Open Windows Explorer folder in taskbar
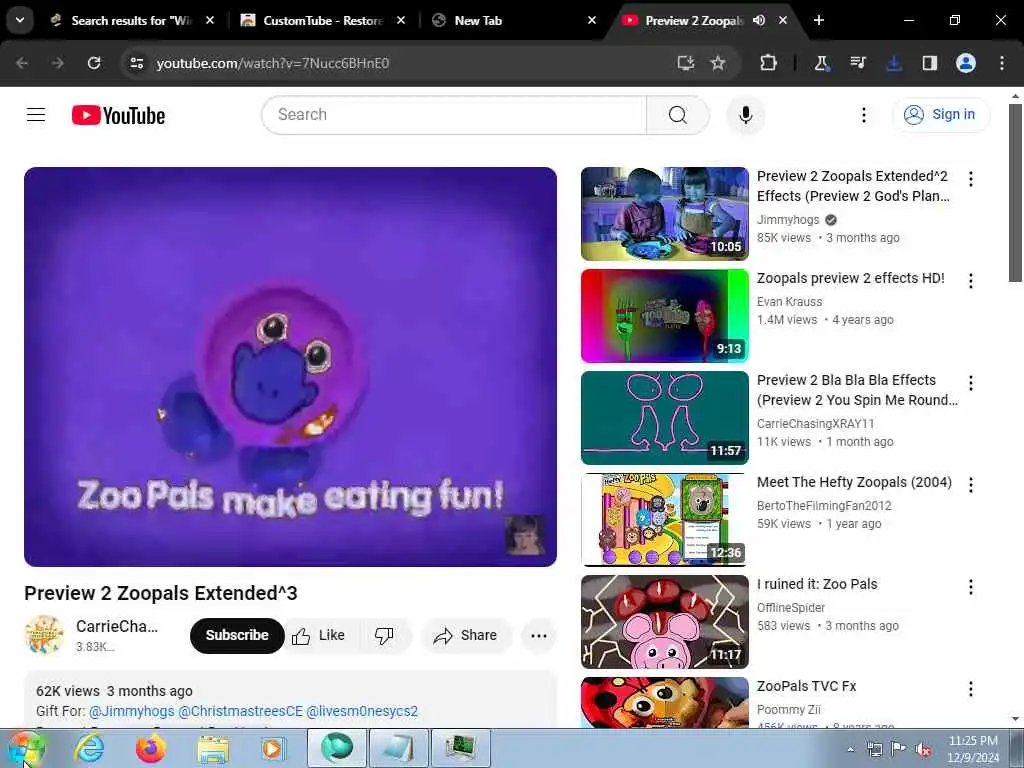1024x768 pixels. (x=213, y=748)
